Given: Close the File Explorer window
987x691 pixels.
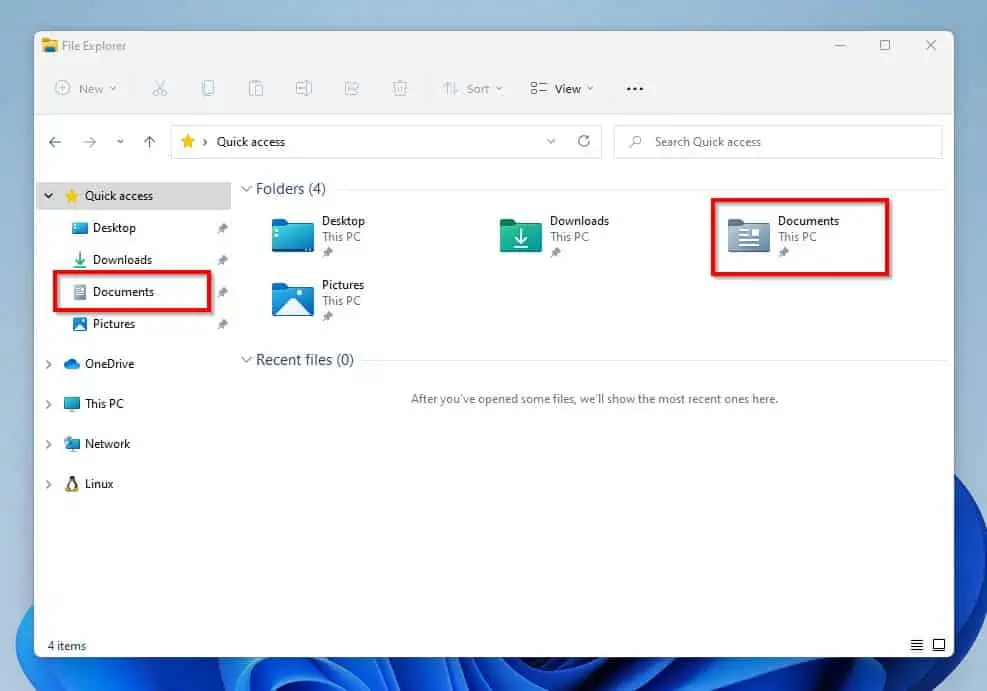Looking at the screenshot, I should (931, 45).
